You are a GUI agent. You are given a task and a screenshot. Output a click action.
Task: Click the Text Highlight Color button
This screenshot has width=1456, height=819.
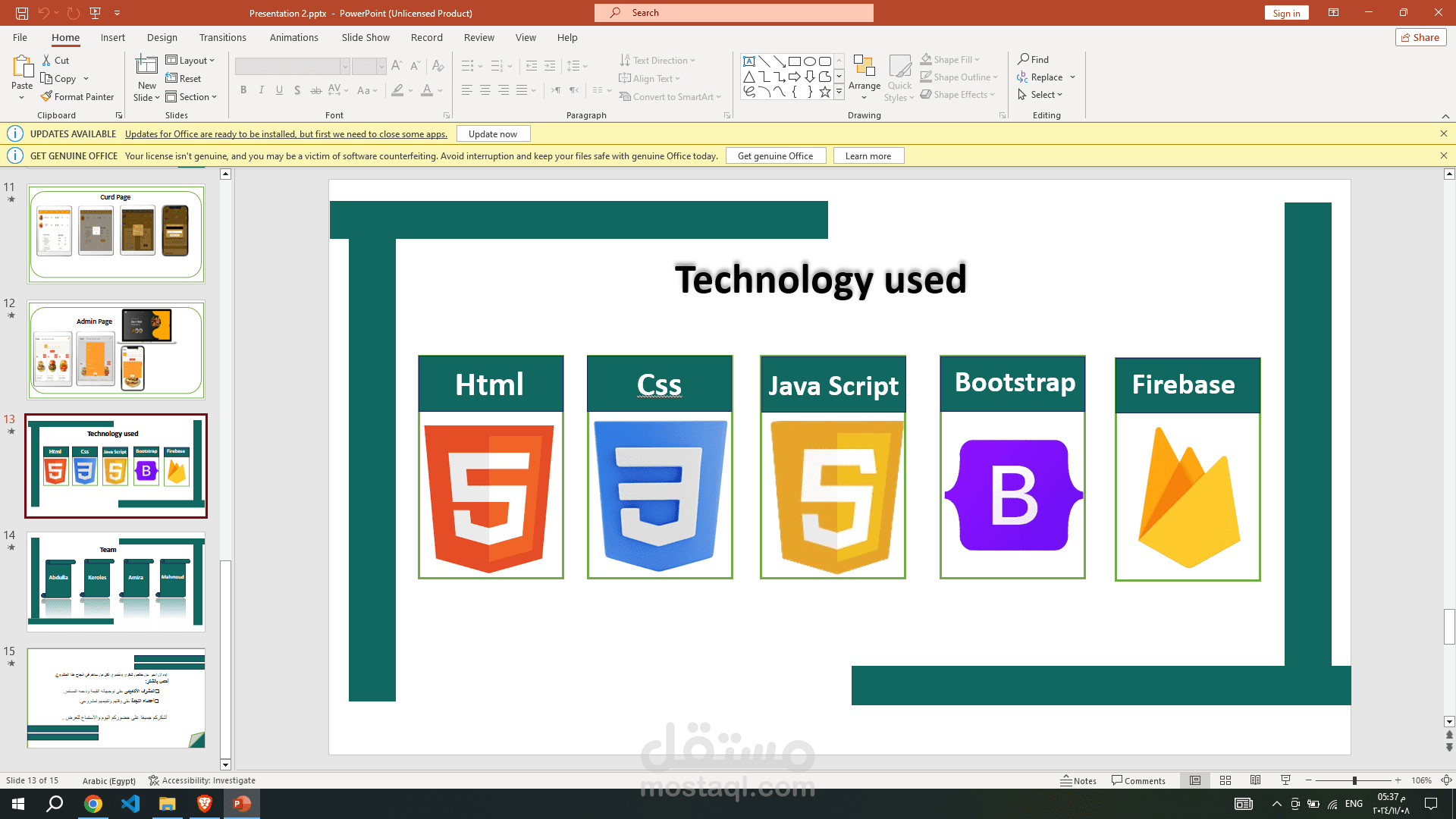397,90
